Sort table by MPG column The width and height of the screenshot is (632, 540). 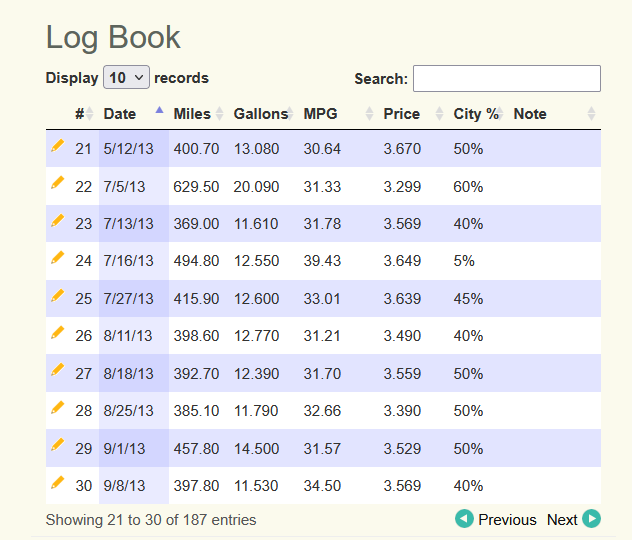(x=339, y=114)
